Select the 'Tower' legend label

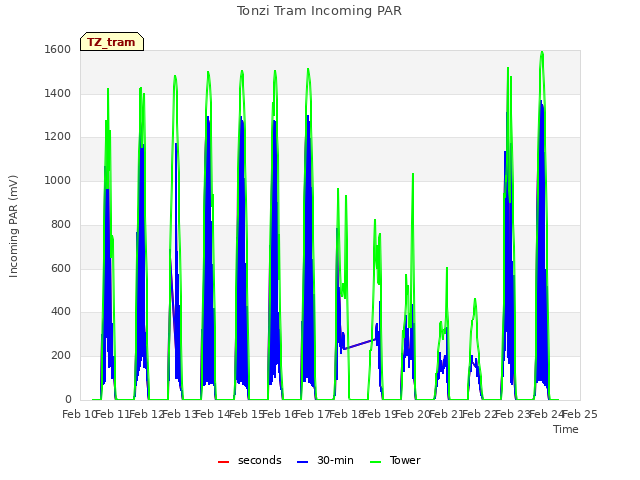click(405, 460)
